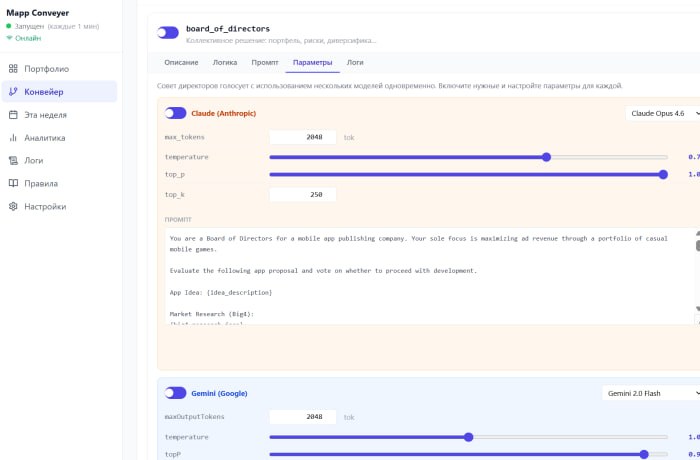The image size is (700, 460).
Task: Click the Claude (Anthropic) label
Action: (x=224, y=113)
